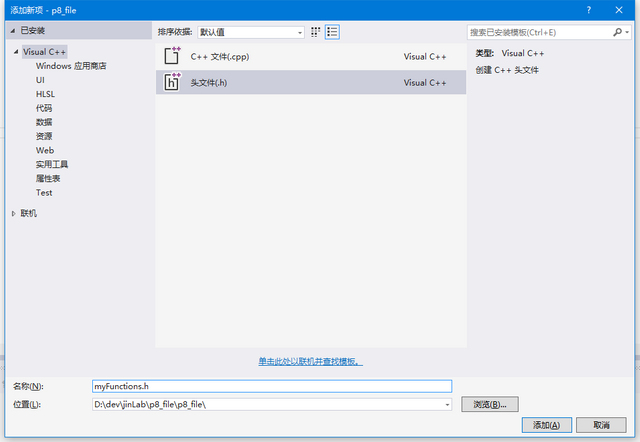
Task: Open the 排序依据 默认值 dropdown
Action: (x=251, y=32)
